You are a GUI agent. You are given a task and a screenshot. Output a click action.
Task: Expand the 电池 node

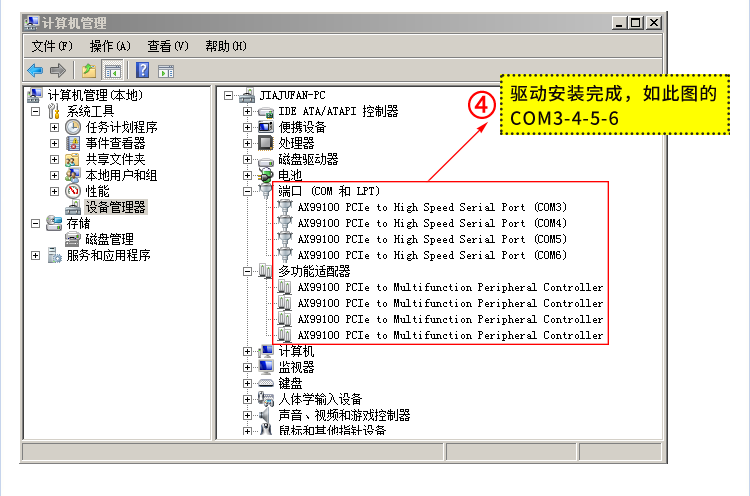point(247,176)
